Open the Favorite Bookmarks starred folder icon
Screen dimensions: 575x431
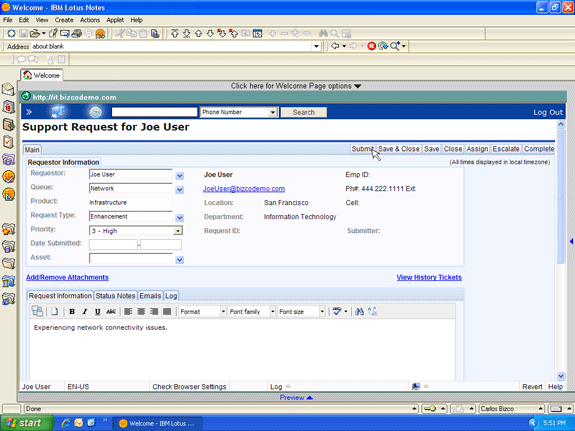point(8,229)
